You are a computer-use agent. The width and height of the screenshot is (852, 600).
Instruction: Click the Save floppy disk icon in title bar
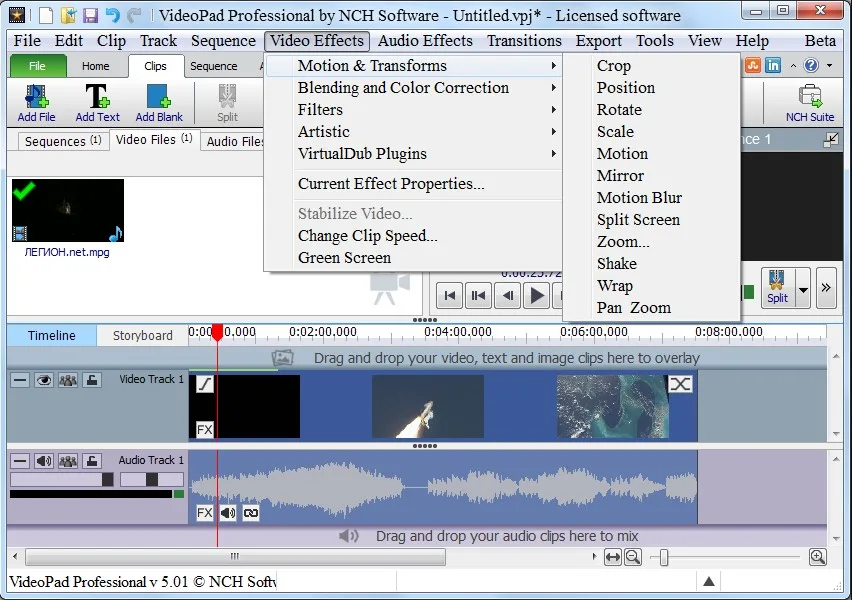(x=90, y=15)
